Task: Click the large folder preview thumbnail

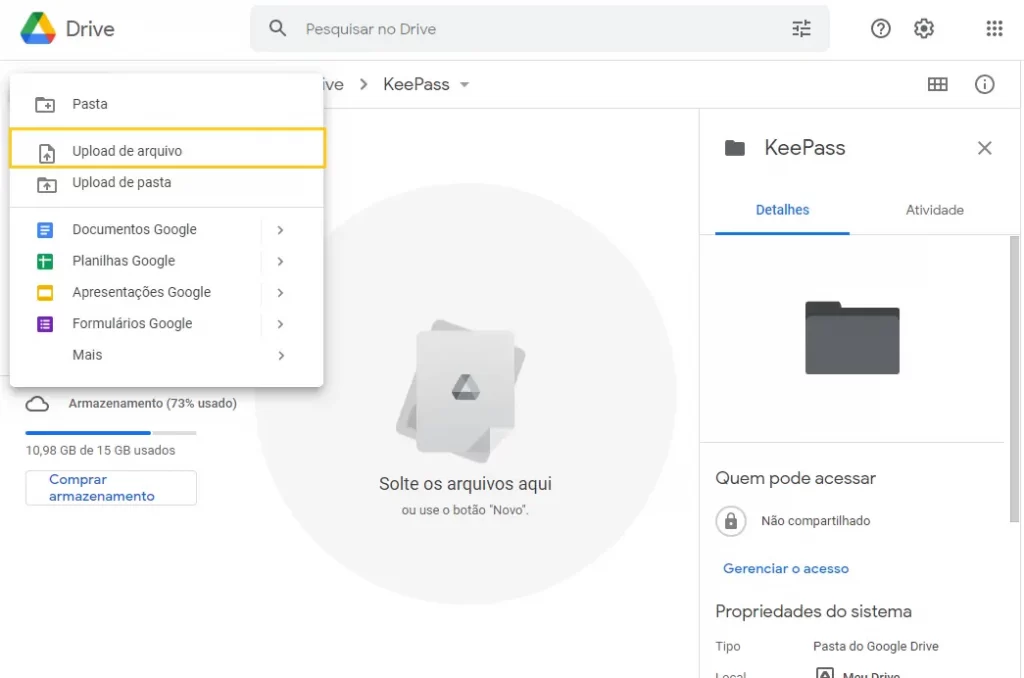Action: [x=852, y=338]
